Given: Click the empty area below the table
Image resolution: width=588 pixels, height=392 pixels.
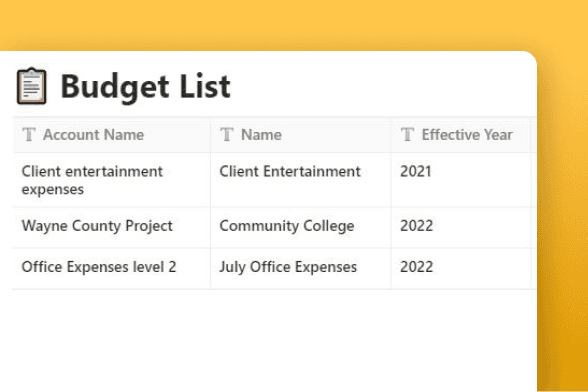Looking at the screenshot, I should [268, 341].
